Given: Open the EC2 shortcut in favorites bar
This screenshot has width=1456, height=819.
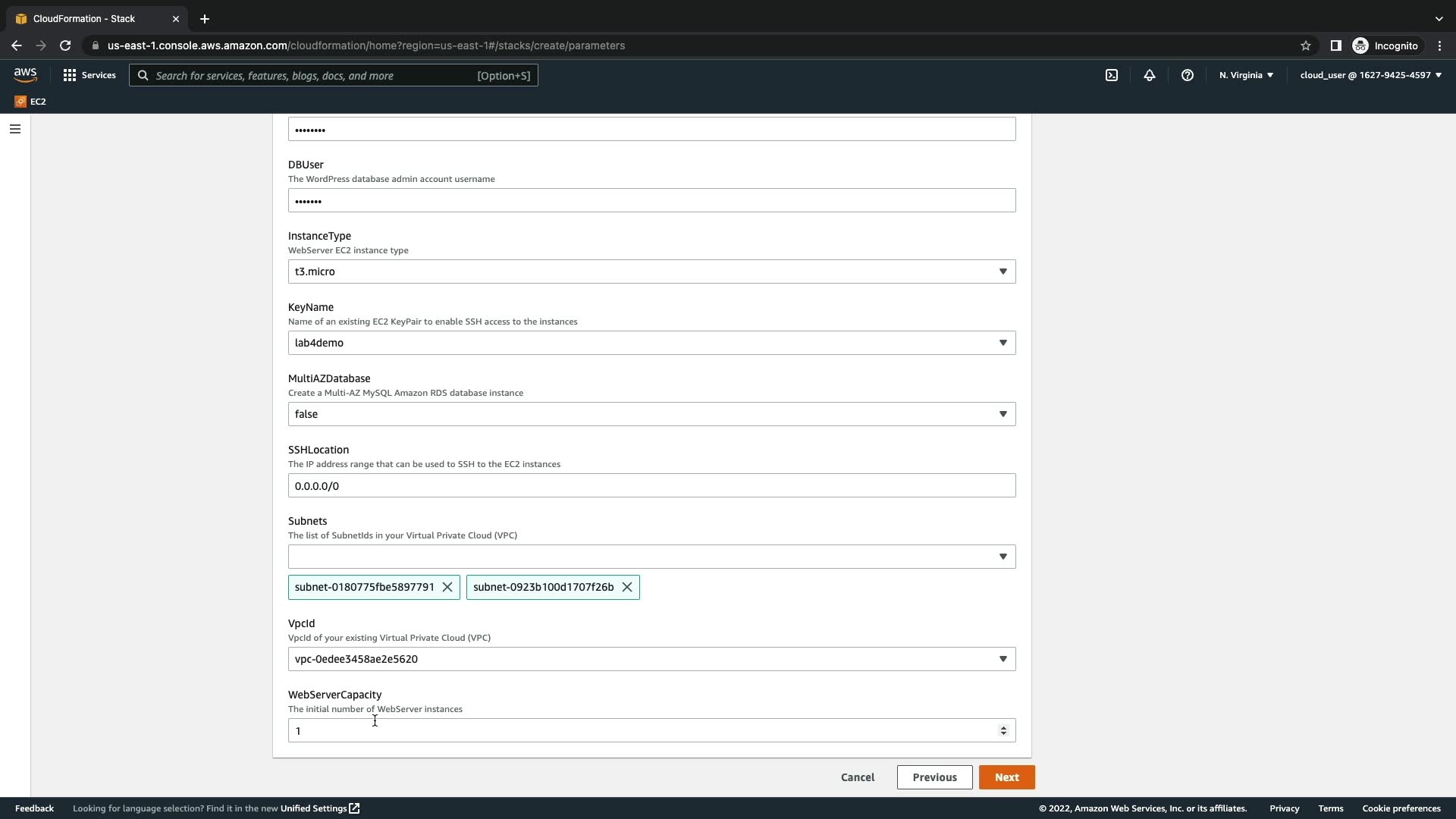Looking at the screenshot, I should (30, 102).
